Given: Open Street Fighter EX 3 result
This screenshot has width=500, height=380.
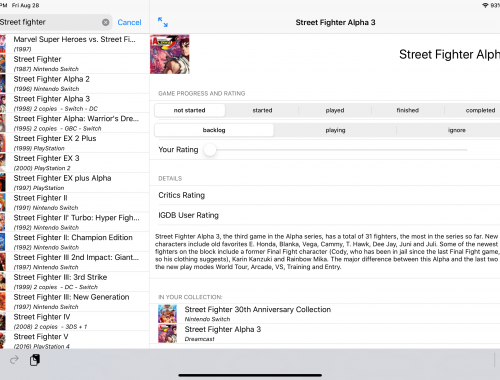Looking at the screenshot, I should [75, 163].
